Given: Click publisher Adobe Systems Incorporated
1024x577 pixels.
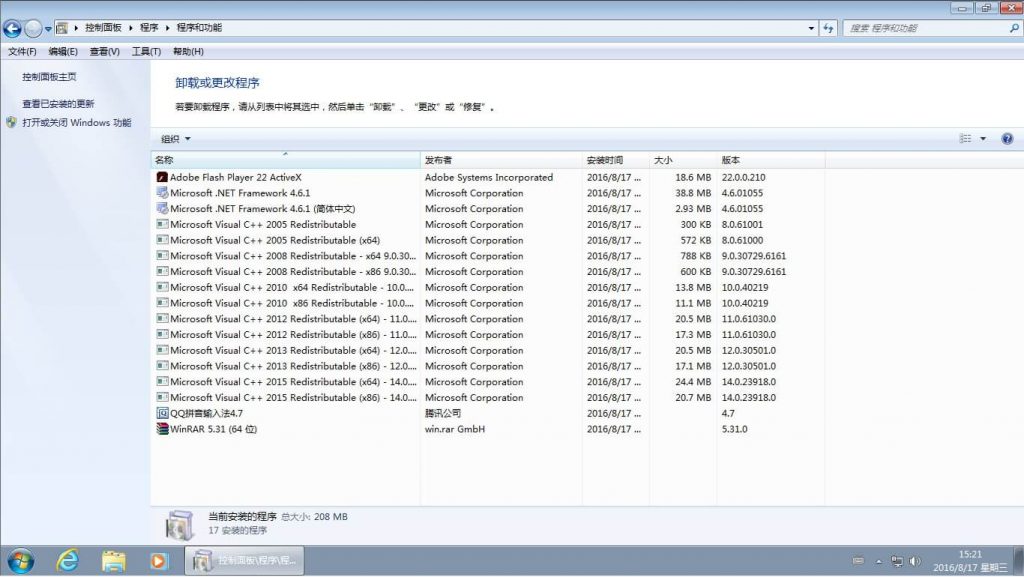Looking at the screenshot, I should [488, 177].
